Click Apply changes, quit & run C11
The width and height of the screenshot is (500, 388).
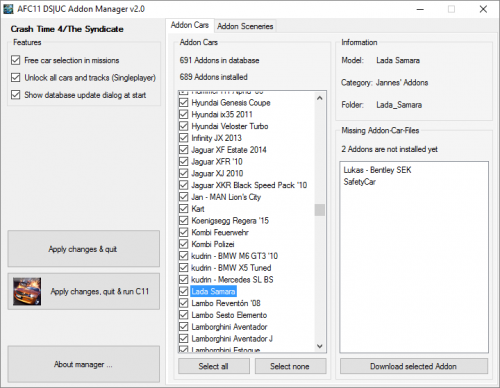(83, 292)
